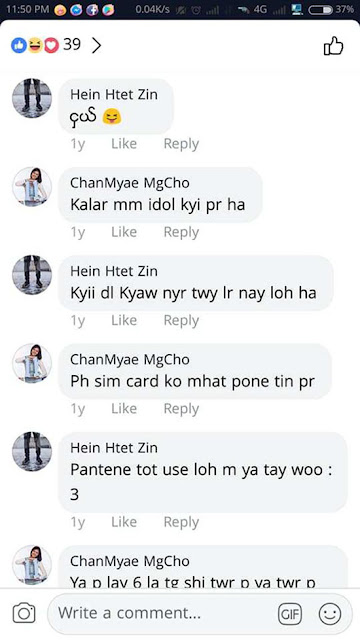Like the 'Pantene tot use loh' comment
This screenshot has height=640, width=360.
coord(124,522)
